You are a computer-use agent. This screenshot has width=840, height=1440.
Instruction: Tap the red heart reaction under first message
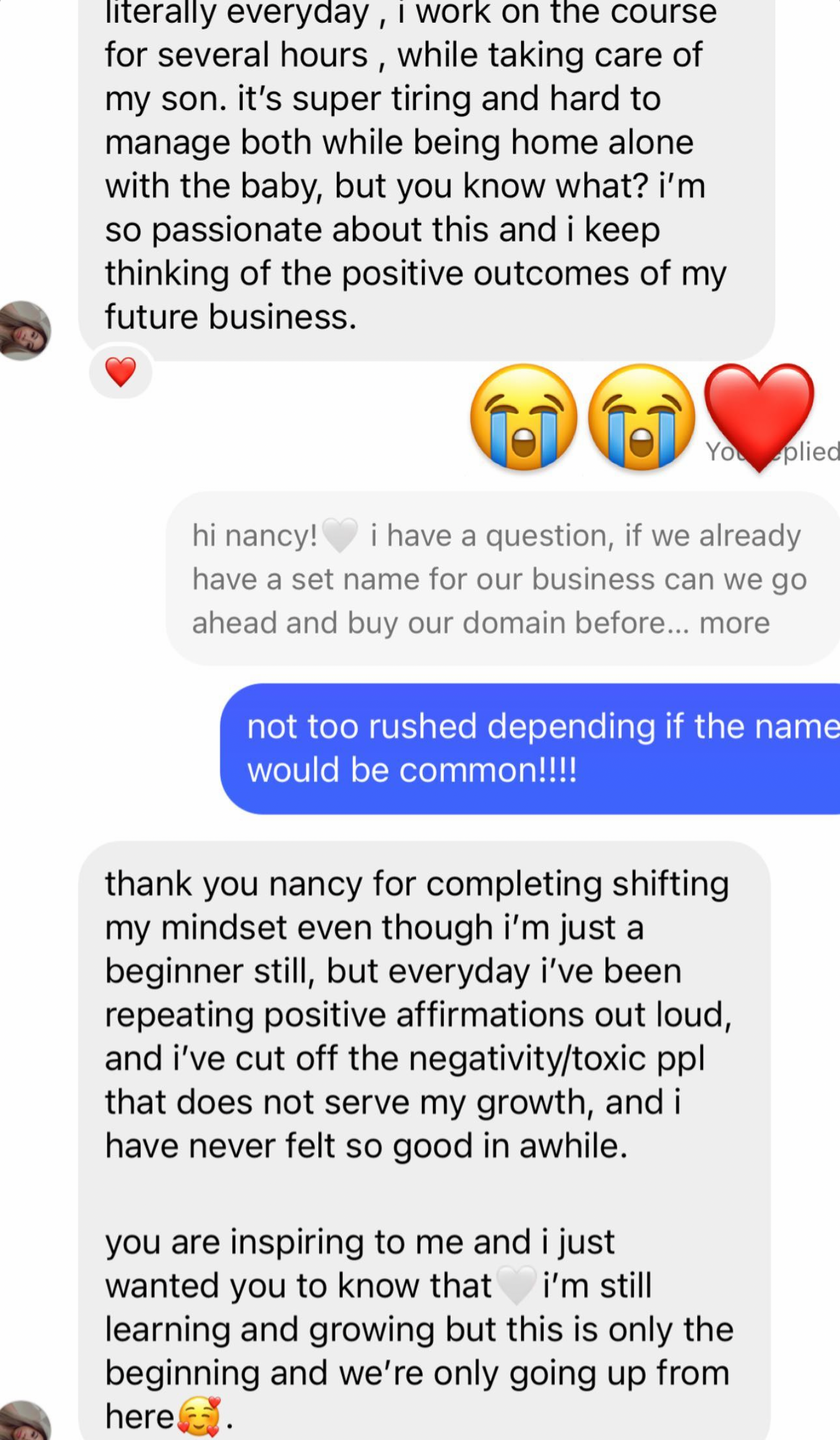tap(120, 373)
